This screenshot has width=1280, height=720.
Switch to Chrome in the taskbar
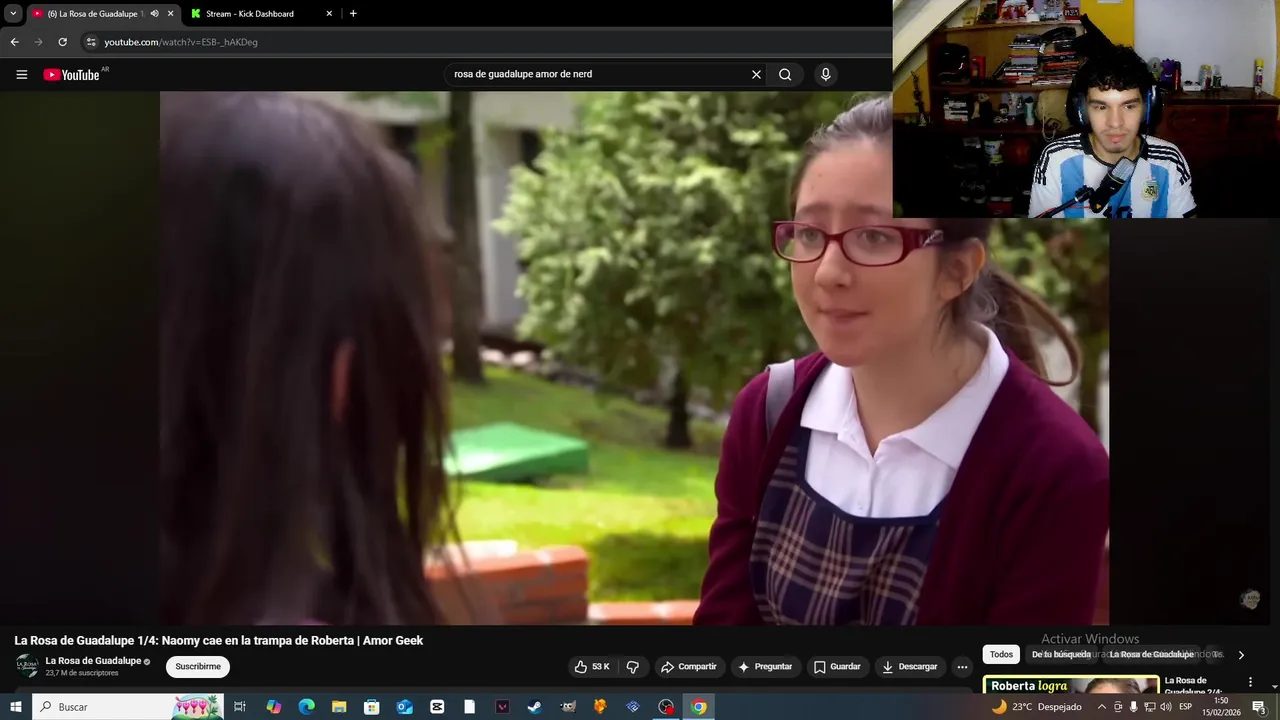tap(699, 707)
